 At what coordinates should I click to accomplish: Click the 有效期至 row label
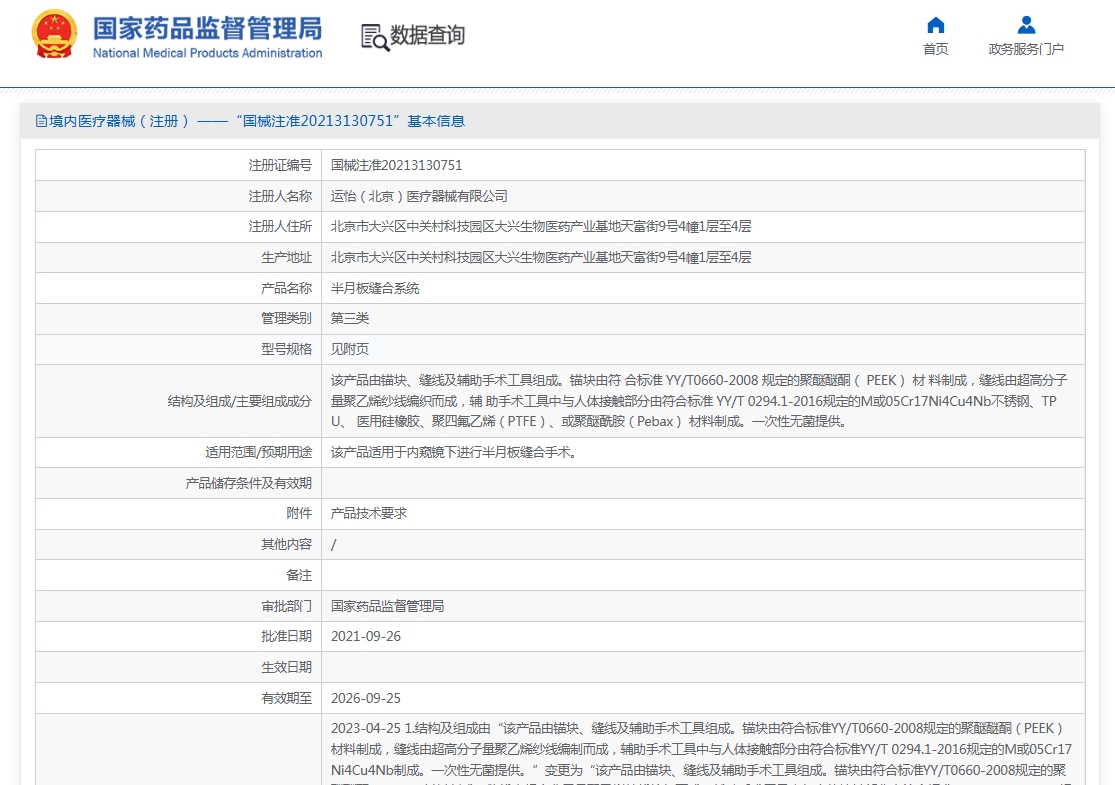click(287, 698)
